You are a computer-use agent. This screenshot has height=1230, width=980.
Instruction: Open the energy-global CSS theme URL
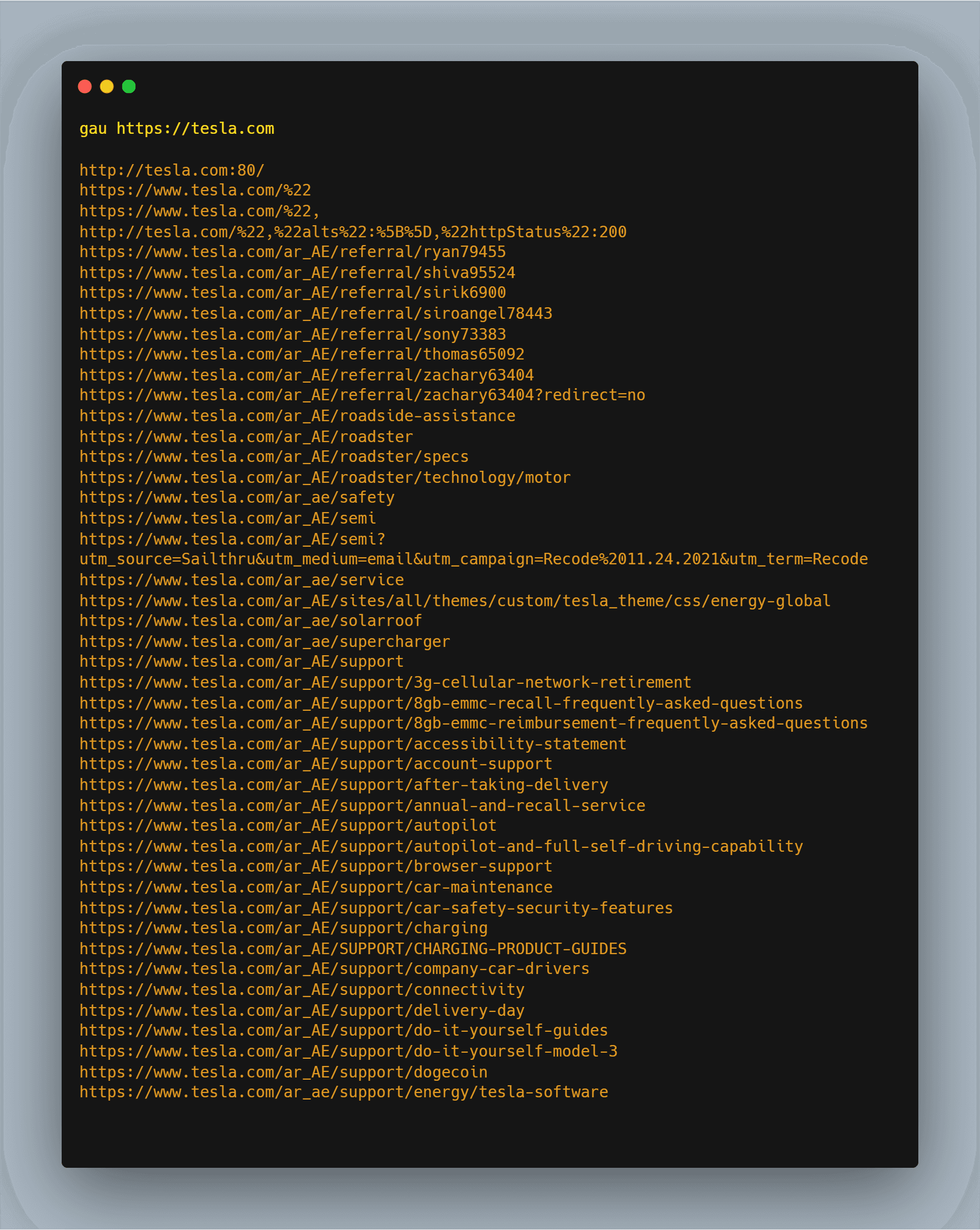455,601
